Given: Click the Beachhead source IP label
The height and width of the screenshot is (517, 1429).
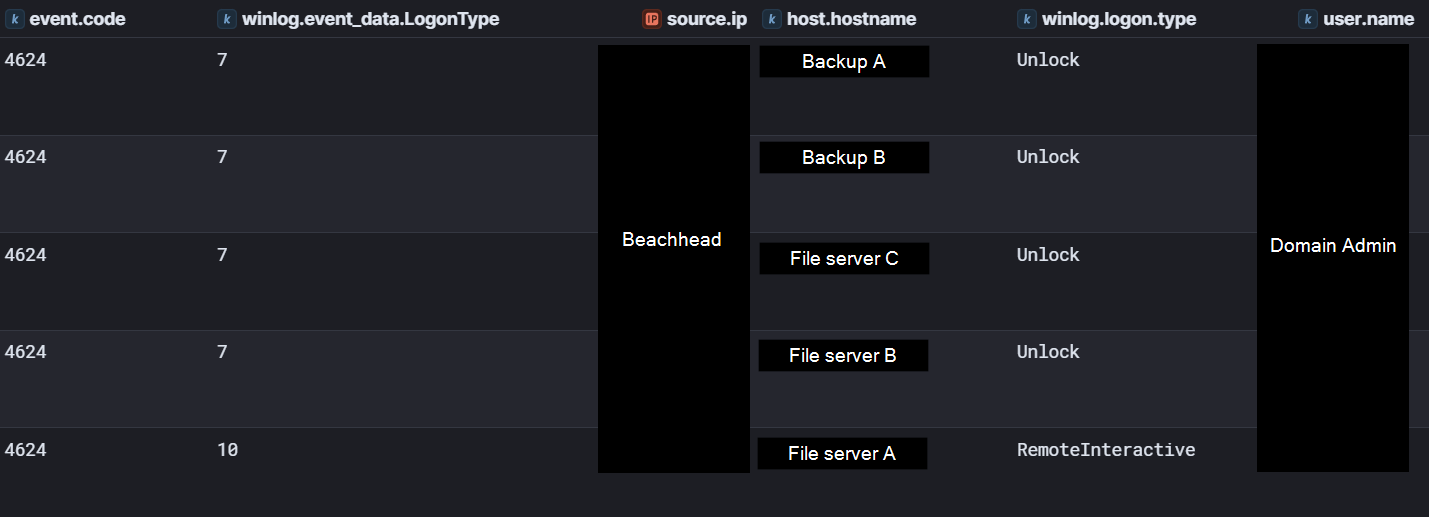Looking at the screenshot, I should [x=672, y=240].
